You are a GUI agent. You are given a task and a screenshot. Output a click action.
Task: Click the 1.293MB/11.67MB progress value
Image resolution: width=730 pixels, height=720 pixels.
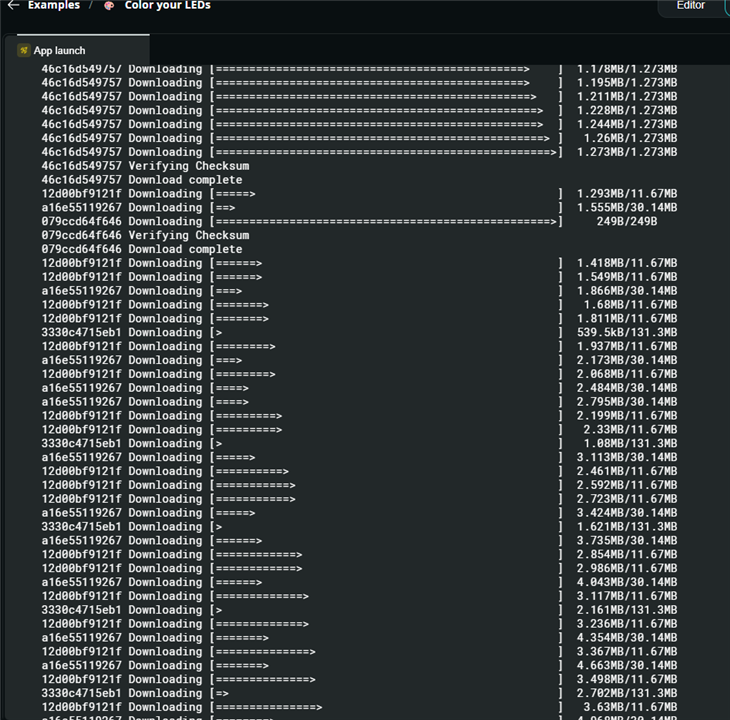click(x=627, y=194)
